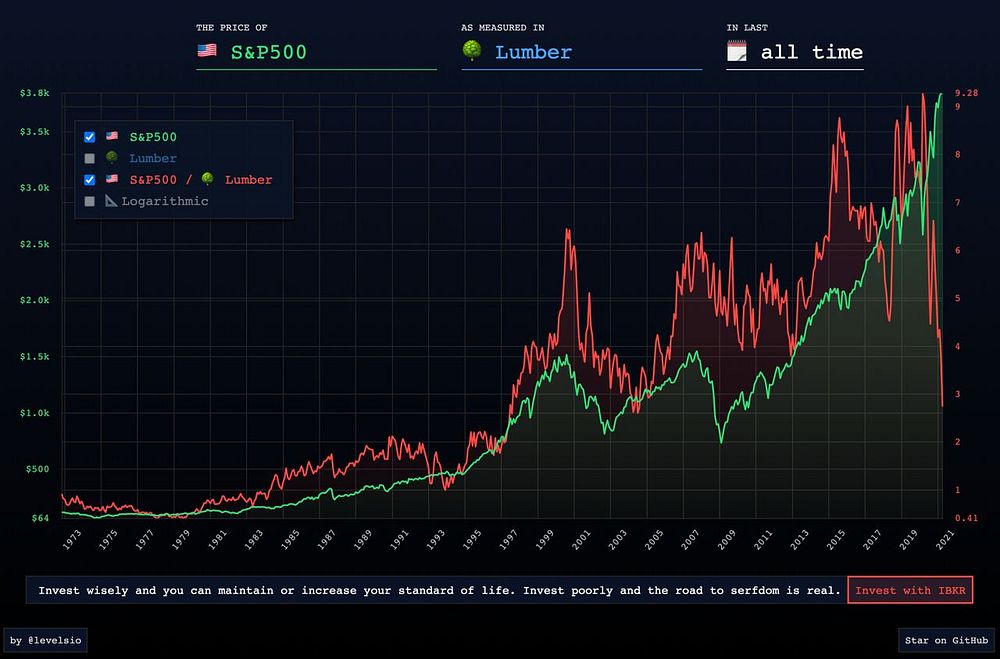Image resolution: width=1000 pixels, height=659 pixels.
Task: Click the $1.0k left axis label
Action: [x=34, y=413]
